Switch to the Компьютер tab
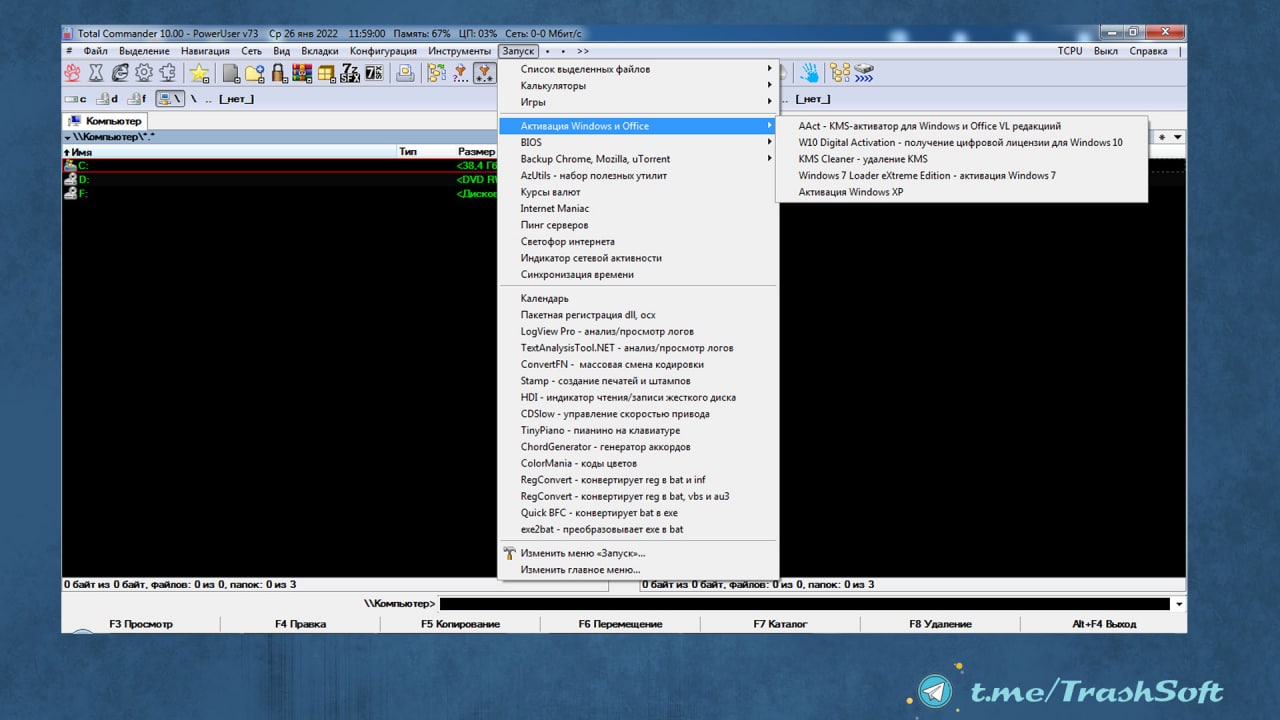Viewport: 1280px width, 720px height. click(x=106, y=121)
